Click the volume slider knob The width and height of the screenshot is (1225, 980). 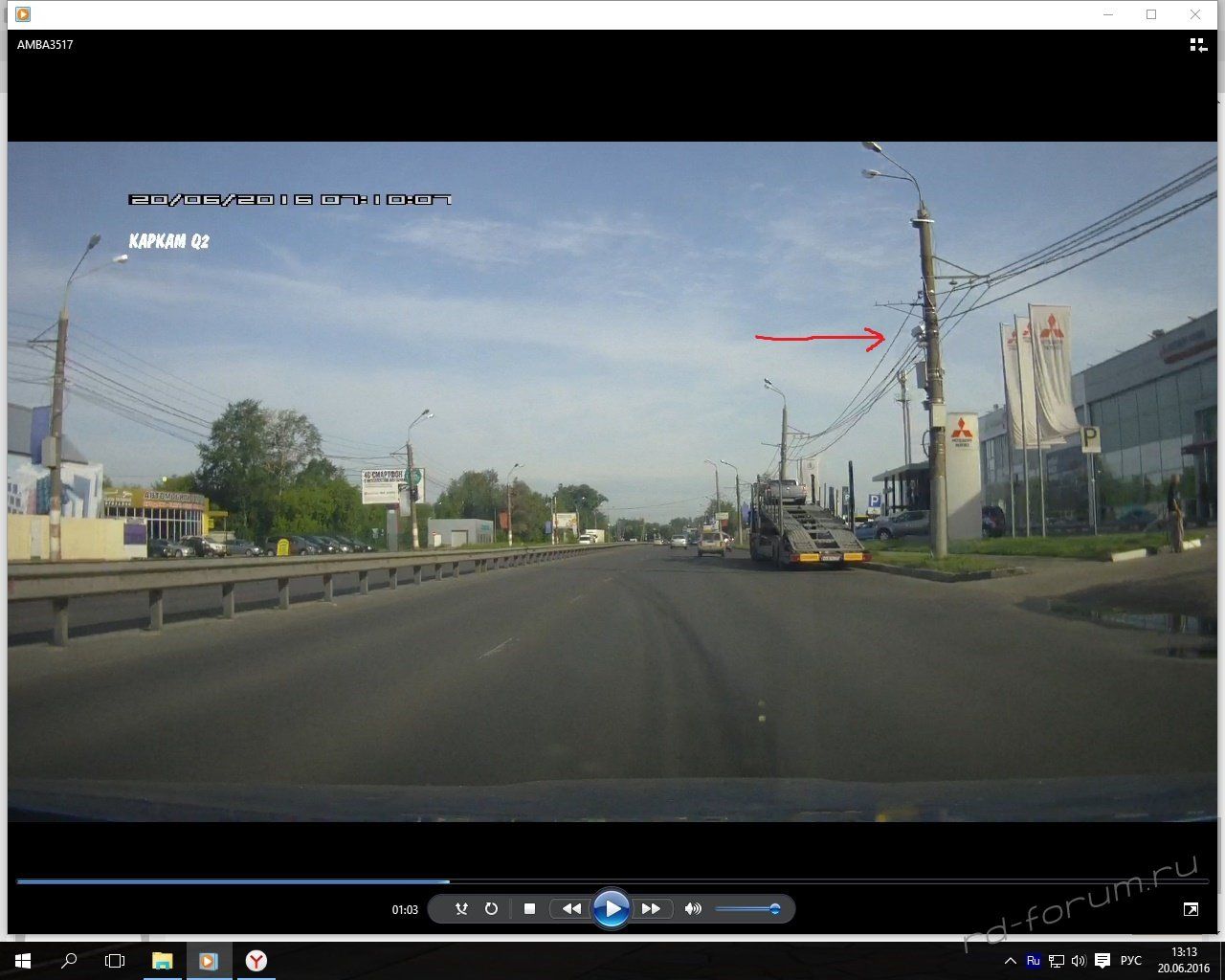(x=774, y=909)
